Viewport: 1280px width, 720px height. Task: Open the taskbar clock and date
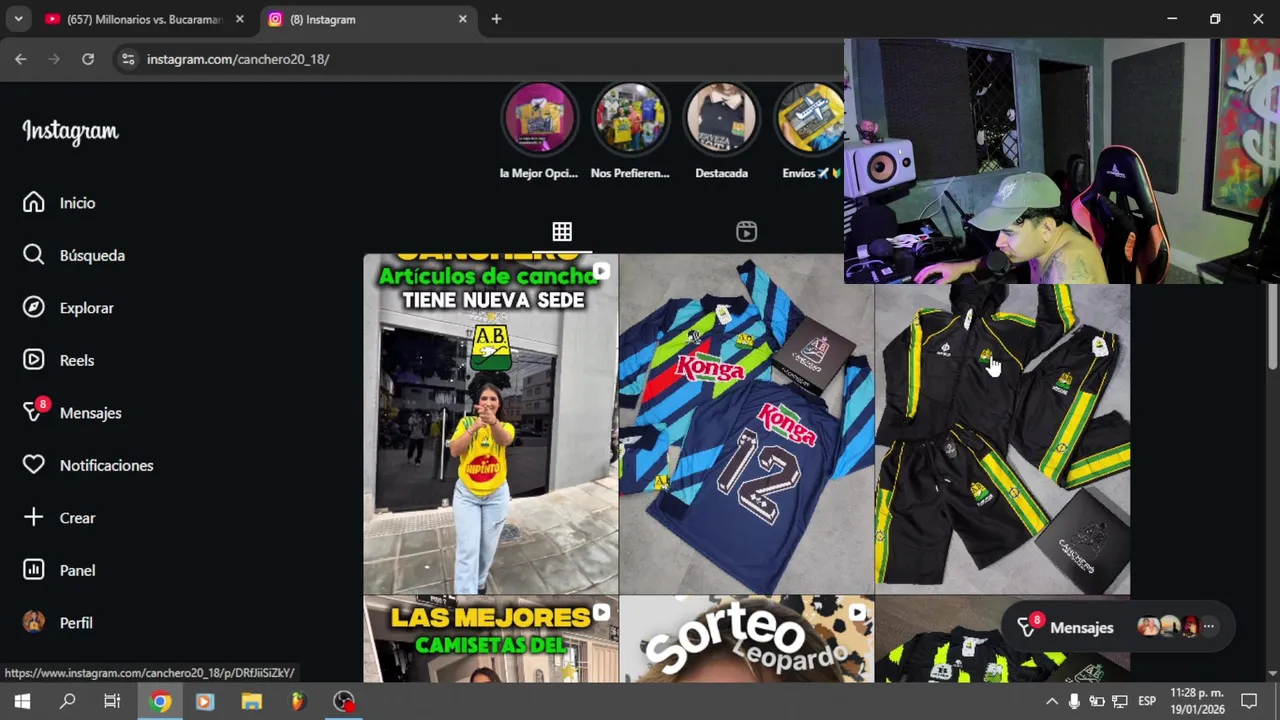pos(1197,701)
